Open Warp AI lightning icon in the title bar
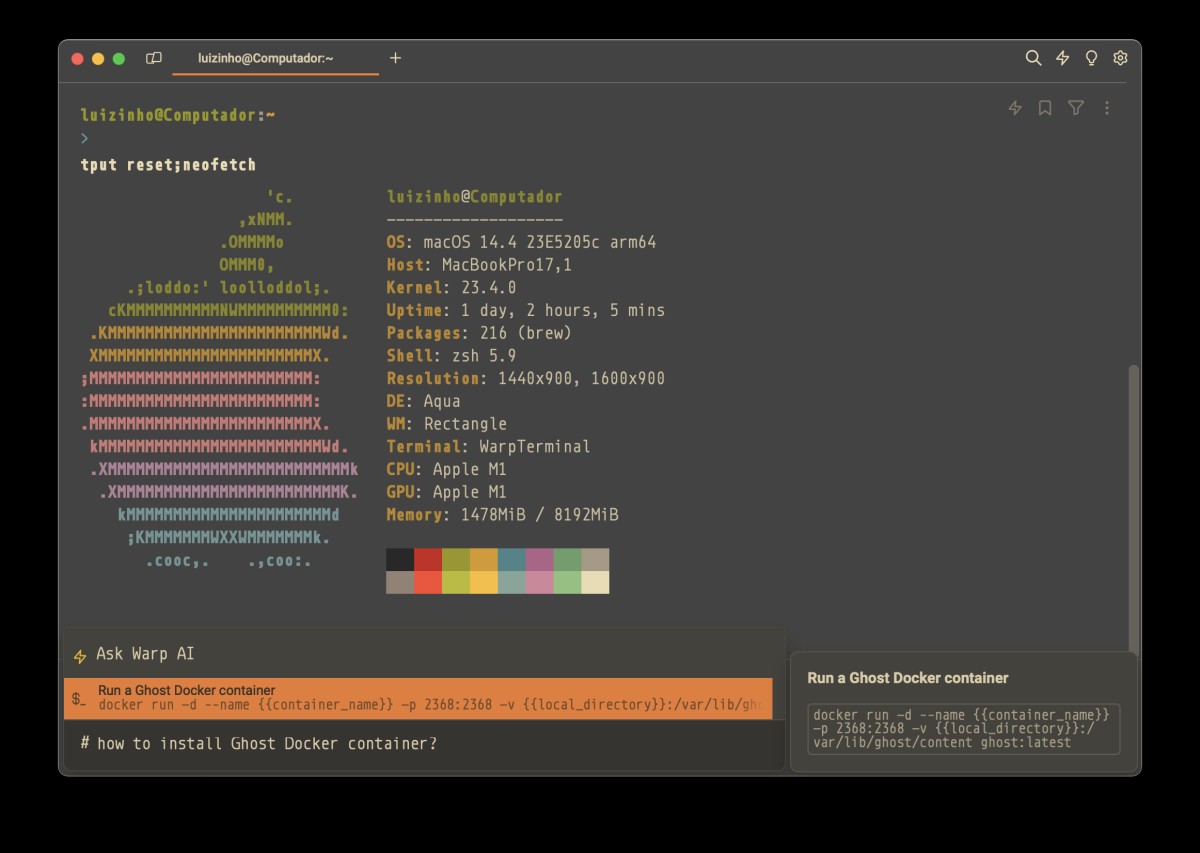1200x853 pixels. pos(1062,58)
